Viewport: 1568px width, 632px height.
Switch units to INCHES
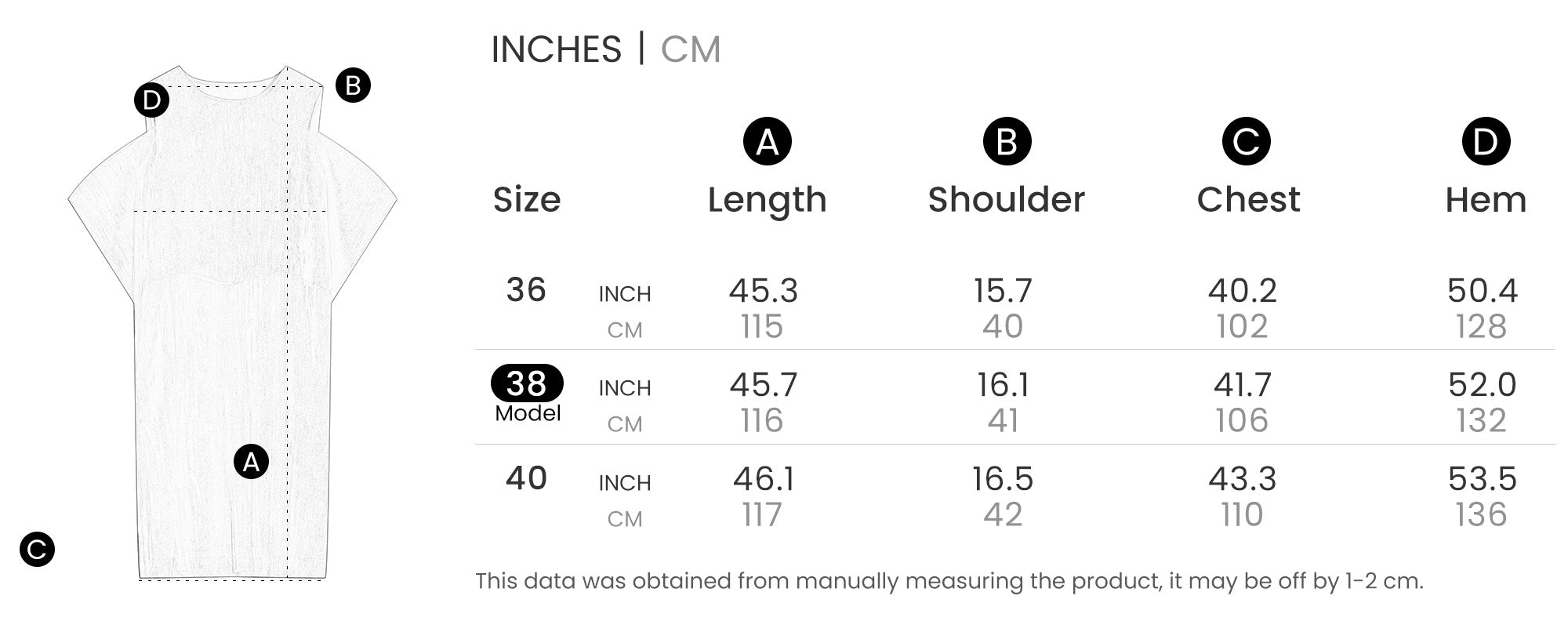[556, 49]
